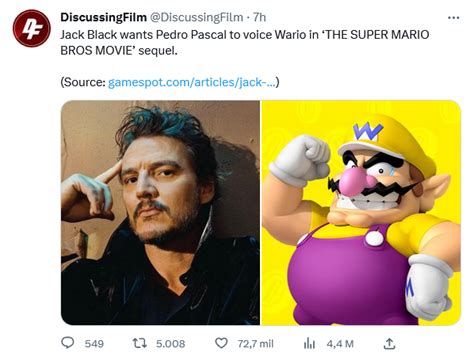Like the tweet with the heart icon
This screenshot has width=474, height=360.
tap(221, 343)
